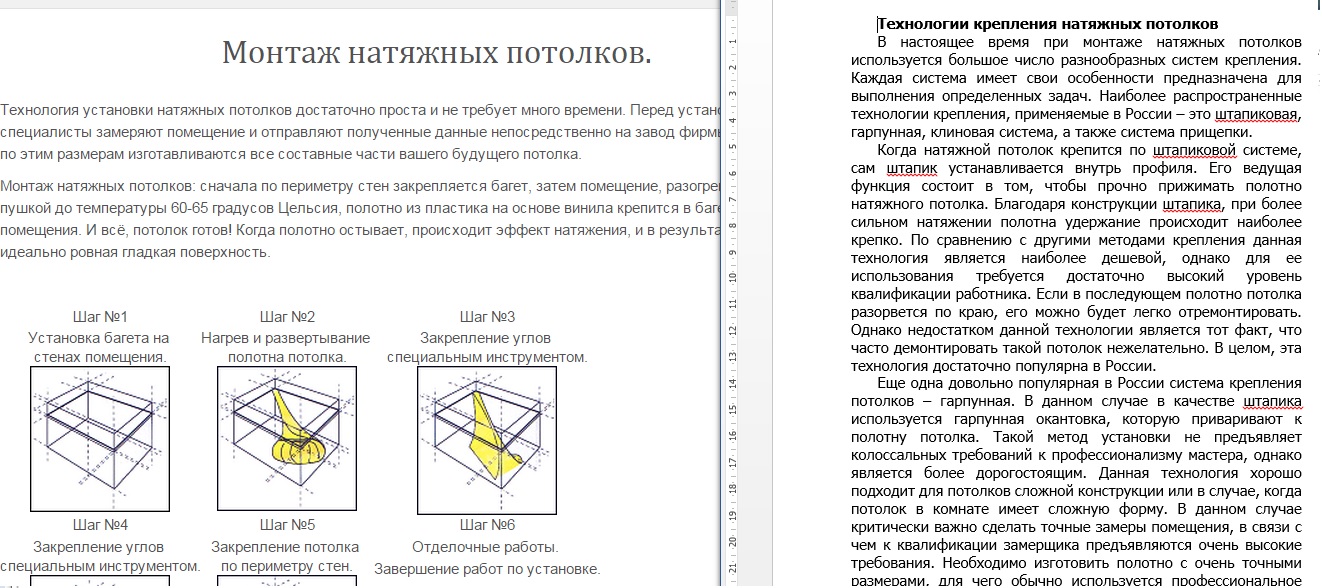Screen dimensions: 1322x588
Task: Click underlined 'штапика' after 'Благодаря конструкции'
Action: click(1193, 205)
